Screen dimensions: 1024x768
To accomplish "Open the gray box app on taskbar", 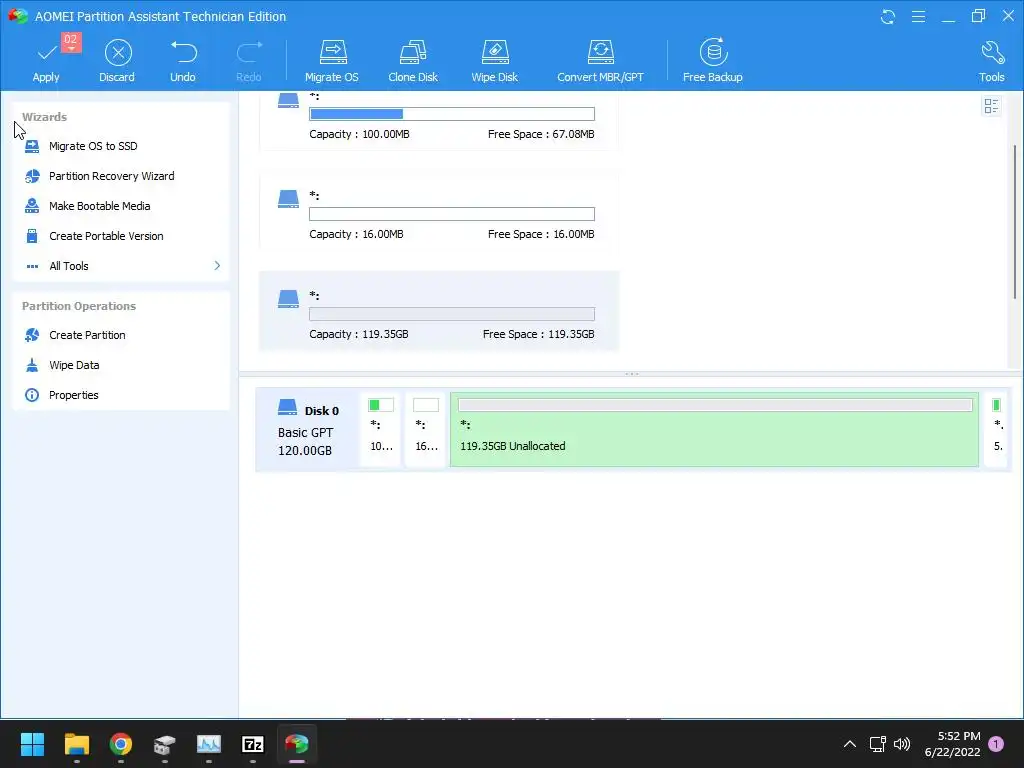I will (x=165, y=744).
